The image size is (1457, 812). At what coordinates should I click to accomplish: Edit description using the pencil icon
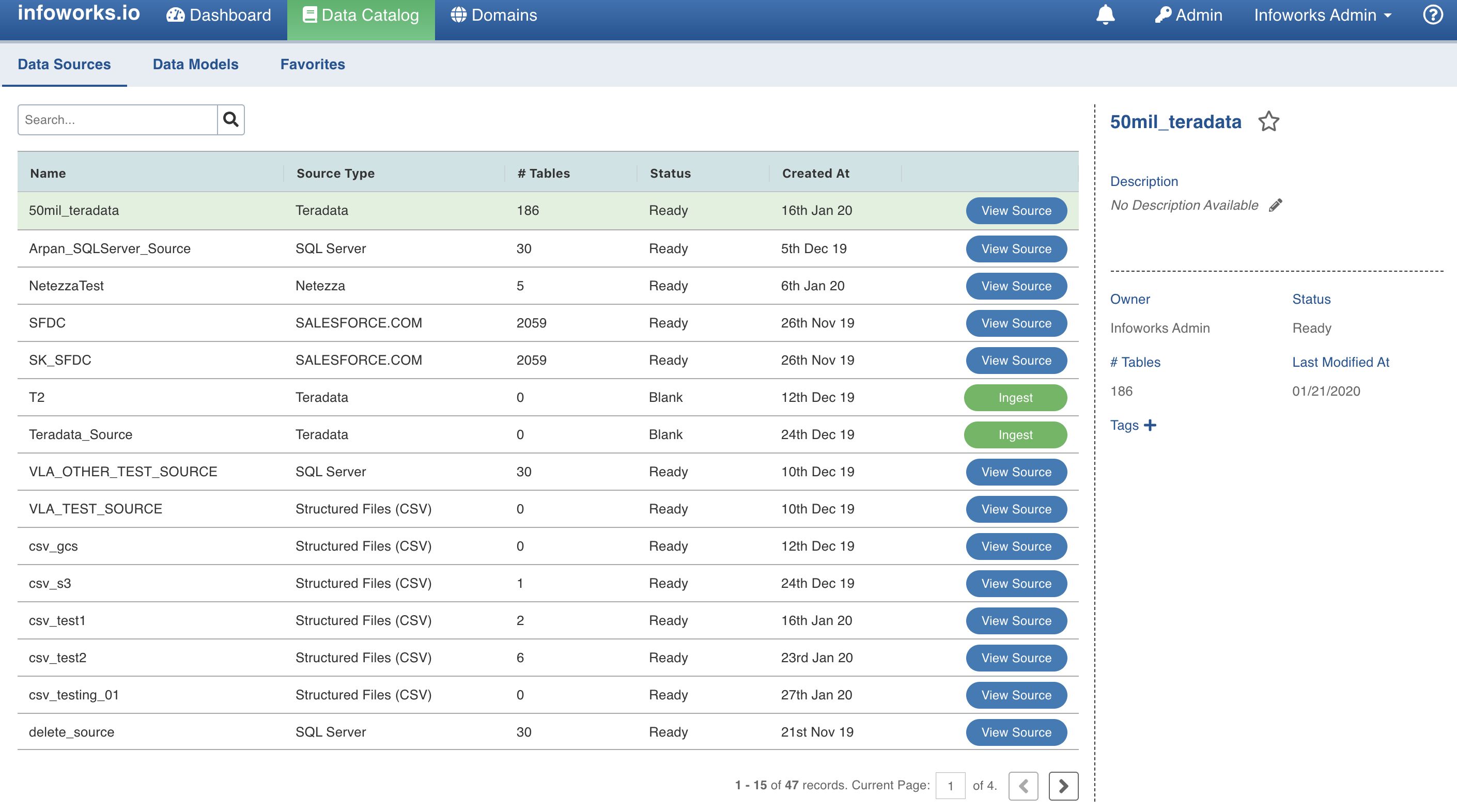(1276, 205)
